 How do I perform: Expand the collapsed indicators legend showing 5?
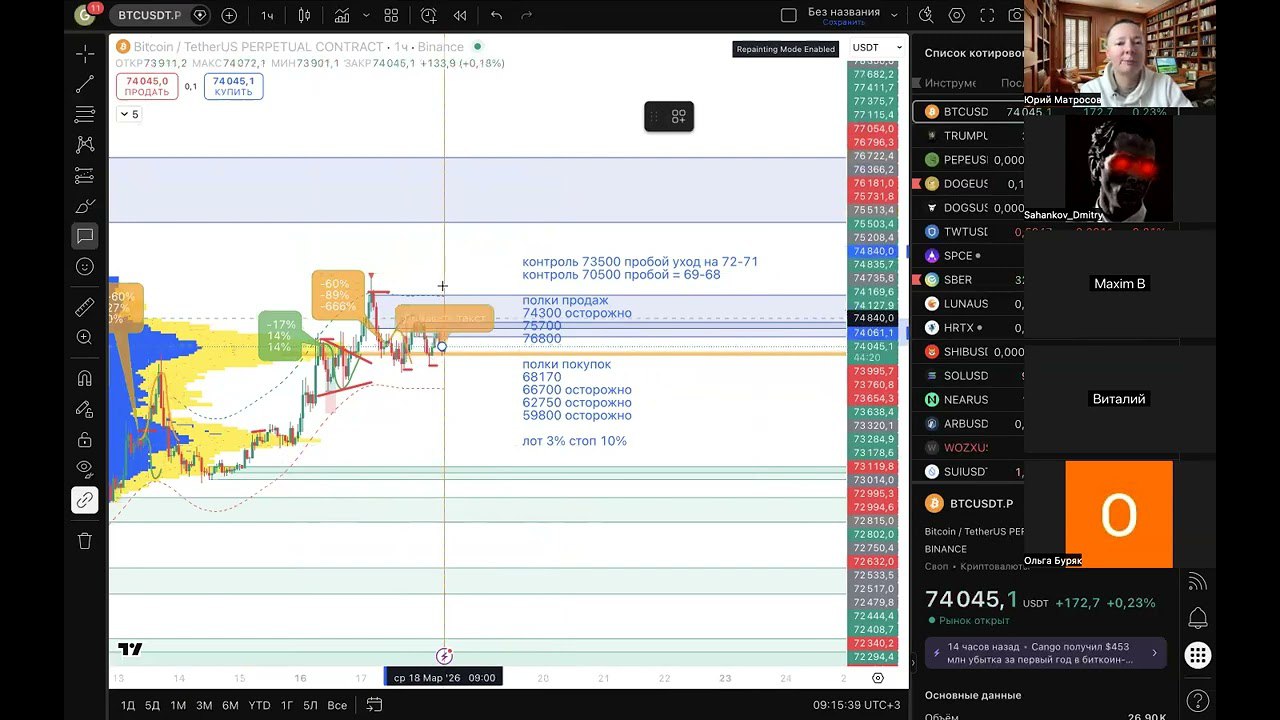tap(129, 114)
